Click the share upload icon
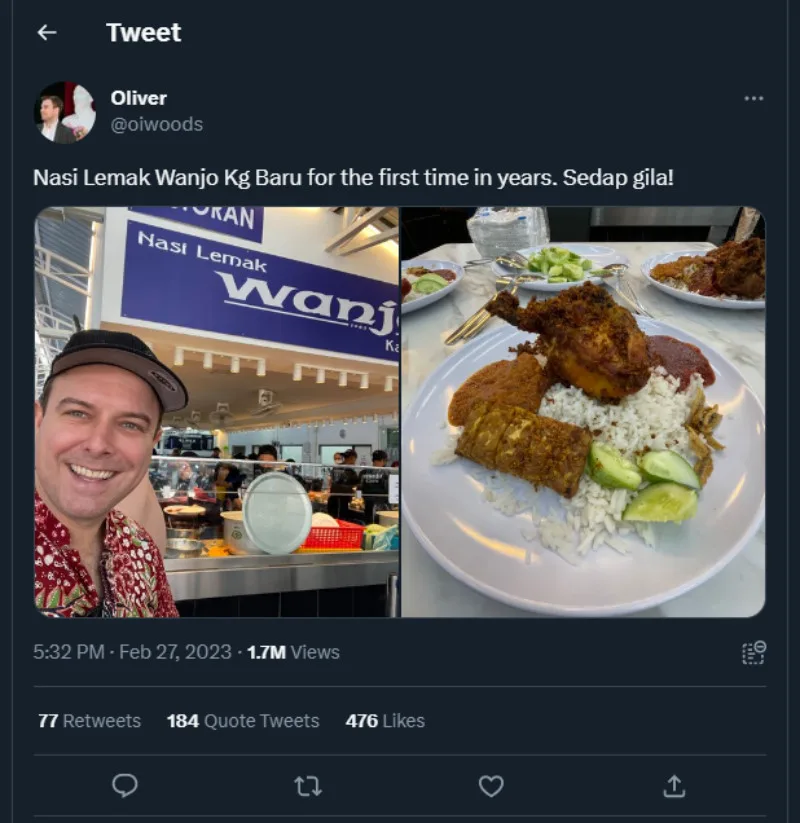This screenshot has height=823, width=800. [674, 786]
